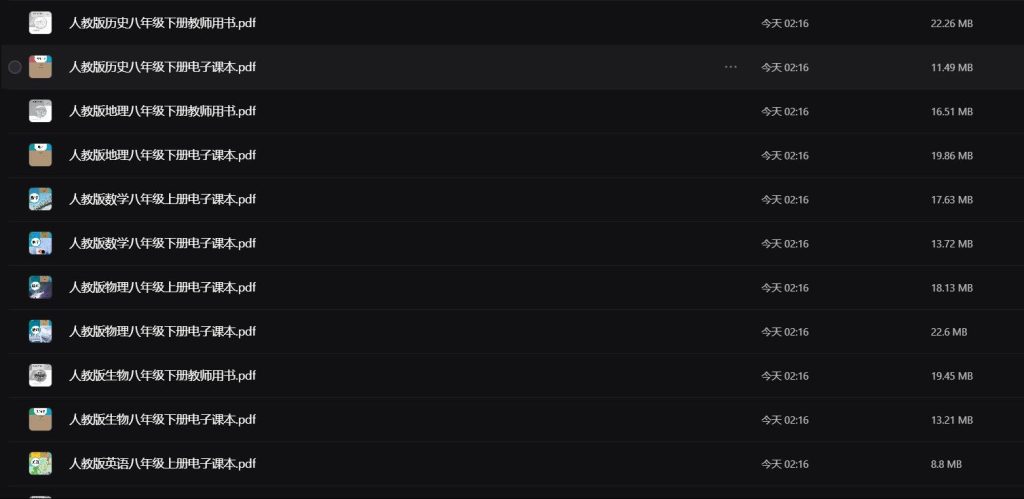Click thumbnail icon of 人教版历史八年级下册教师用书.pdf

coord(40,23)
